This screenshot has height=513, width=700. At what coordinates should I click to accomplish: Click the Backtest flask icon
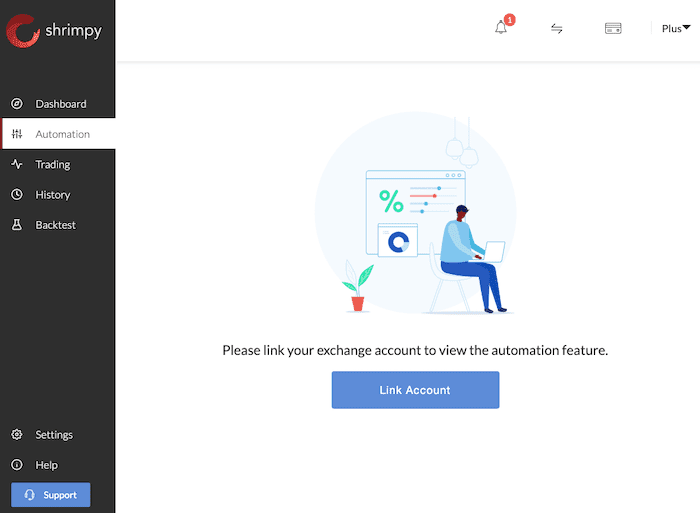coord(17,225)
